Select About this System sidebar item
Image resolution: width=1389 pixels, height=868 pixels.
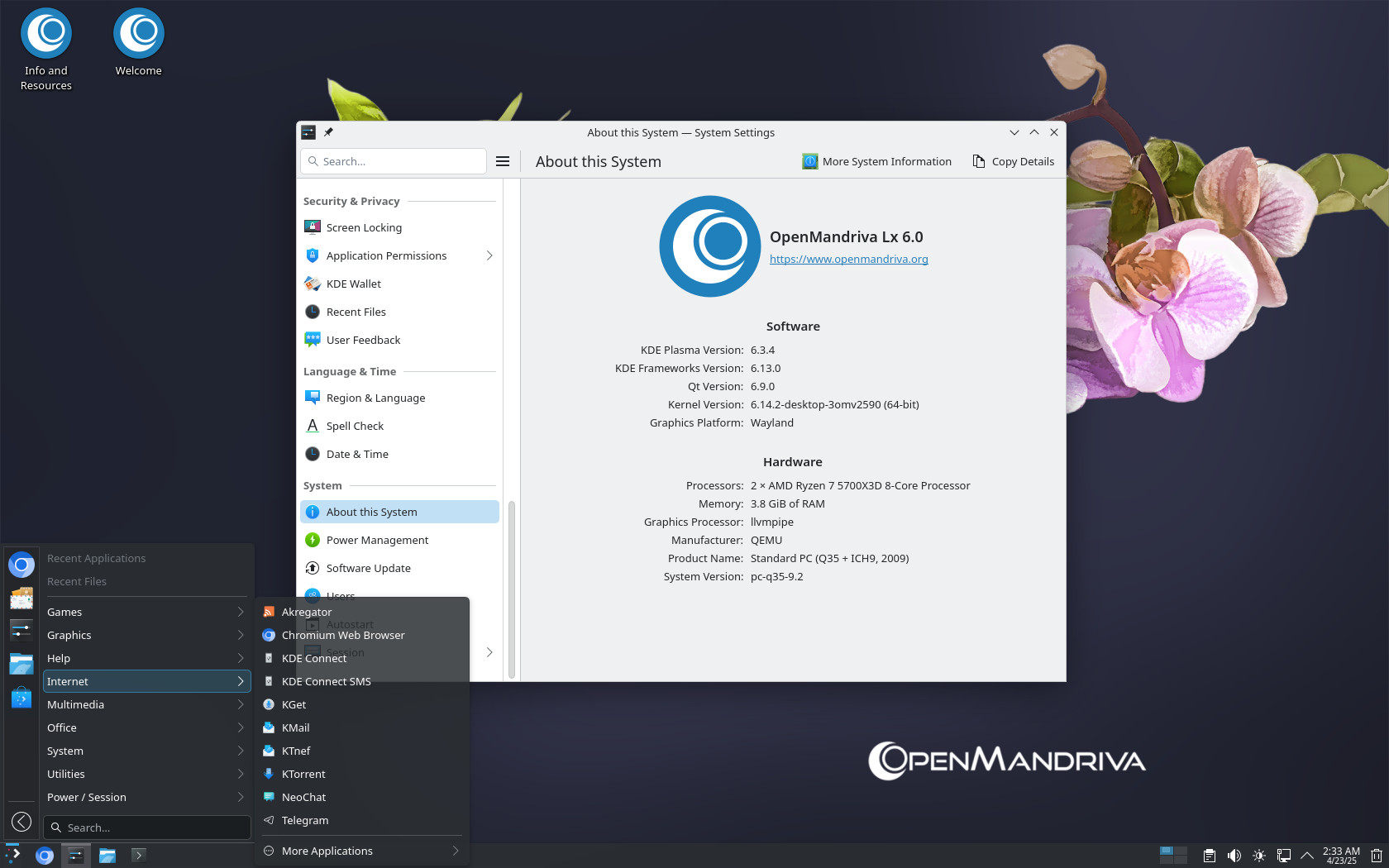(x=399, y=512)
